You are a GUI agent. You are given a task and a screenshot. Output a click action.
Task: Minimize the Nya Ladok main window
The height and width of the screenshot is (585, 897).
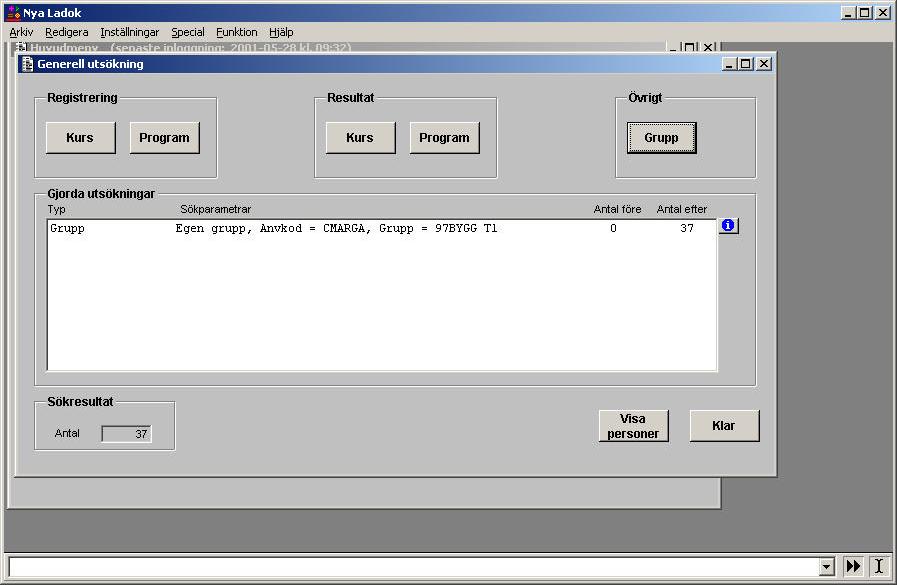848,13
